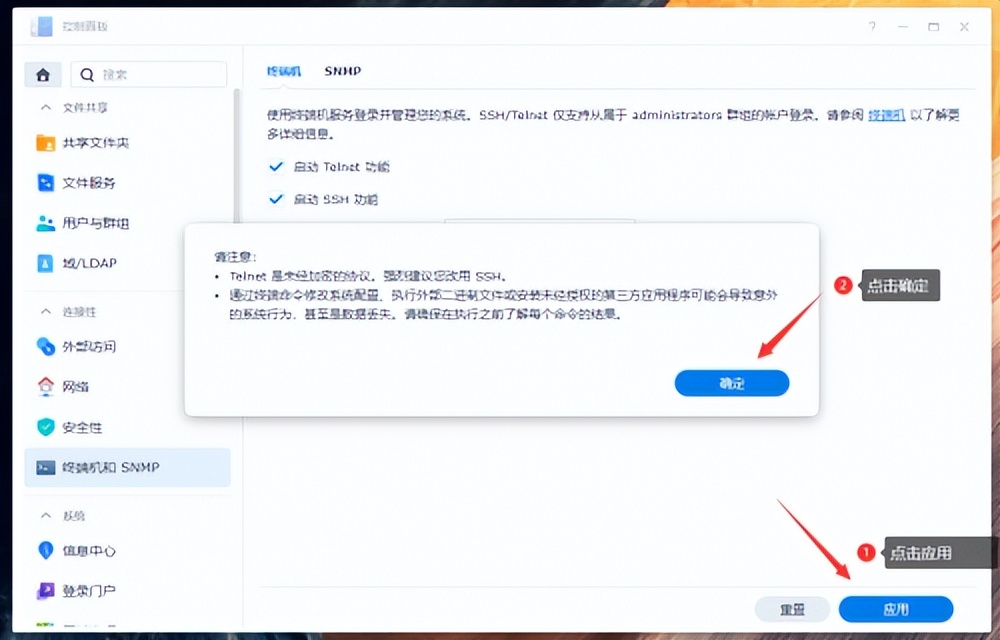The height and width of the screenshot is (640, 1000).
Task: Confirm the warning with the 确定 button
Action: pos(731,383)
